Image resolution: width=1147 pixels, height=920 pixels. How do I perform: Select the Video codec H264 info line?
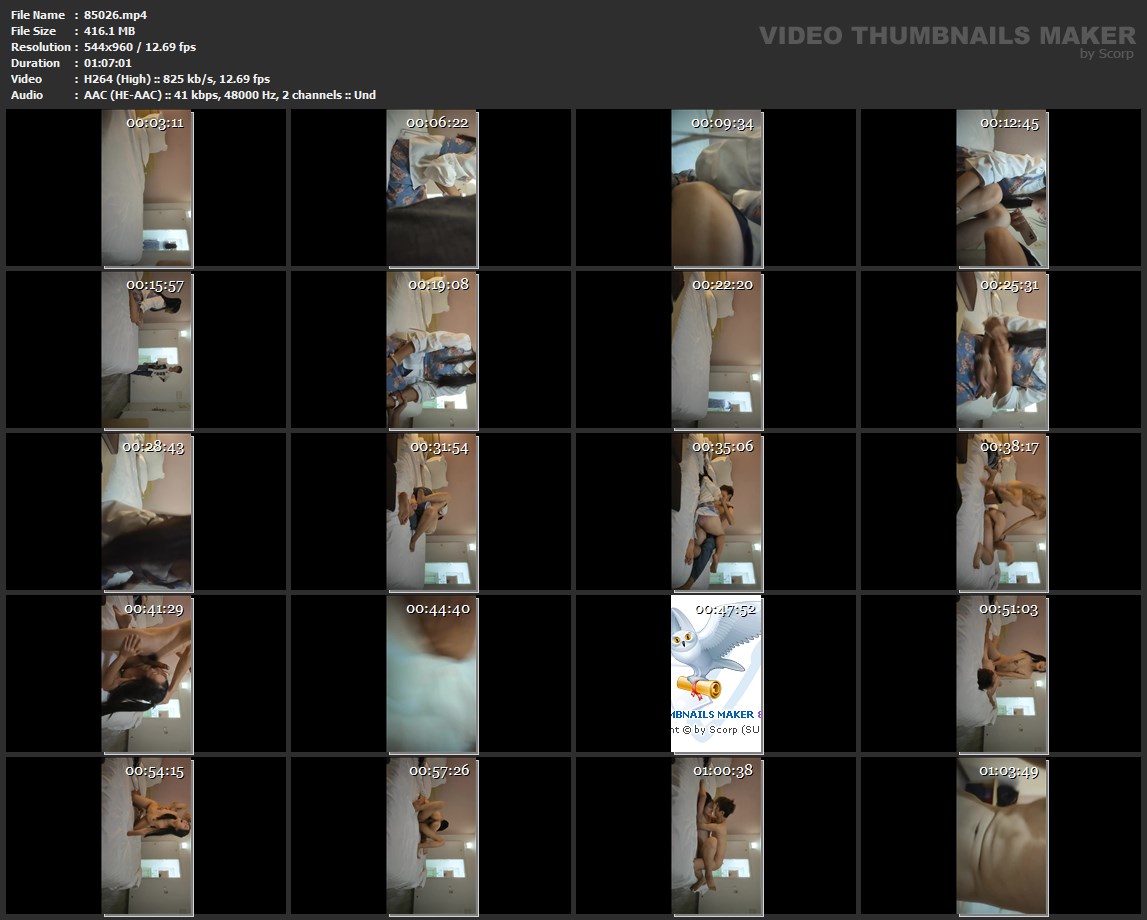pos(177,79)
